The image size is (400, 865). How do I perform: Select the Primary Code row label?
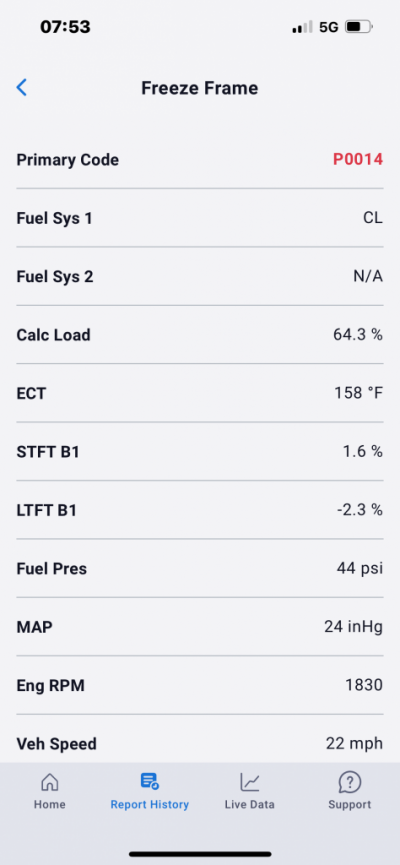(x=67, y=160)
